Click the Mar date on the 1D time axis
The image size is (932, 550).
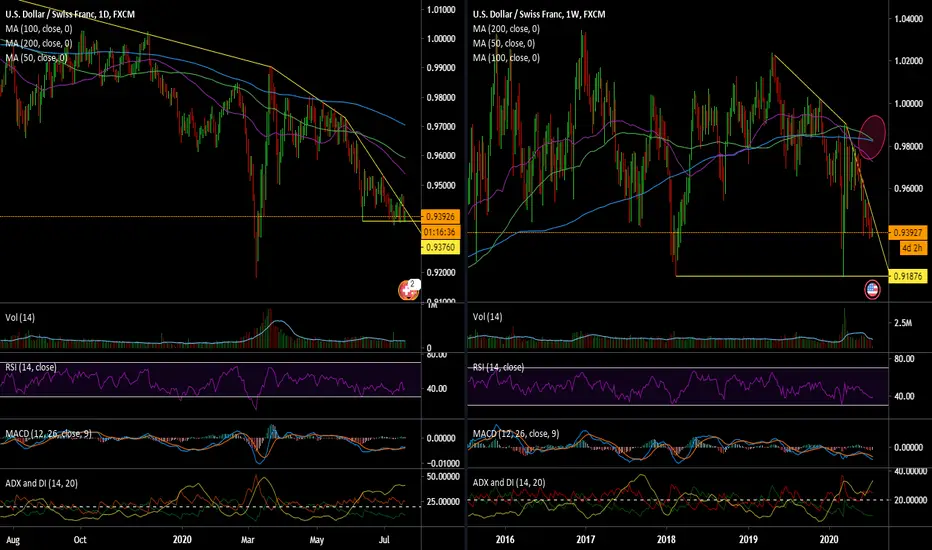pyautogui.click(x=247, y=540)
